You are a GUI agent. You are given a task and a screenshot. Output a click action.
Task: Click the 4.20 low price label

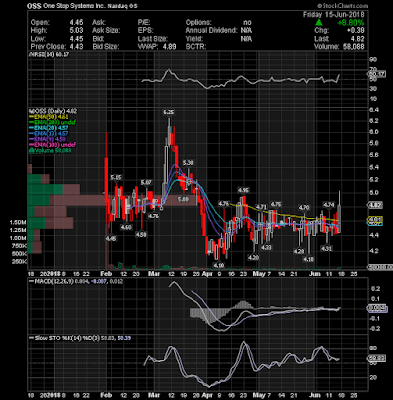pos(253,257)
